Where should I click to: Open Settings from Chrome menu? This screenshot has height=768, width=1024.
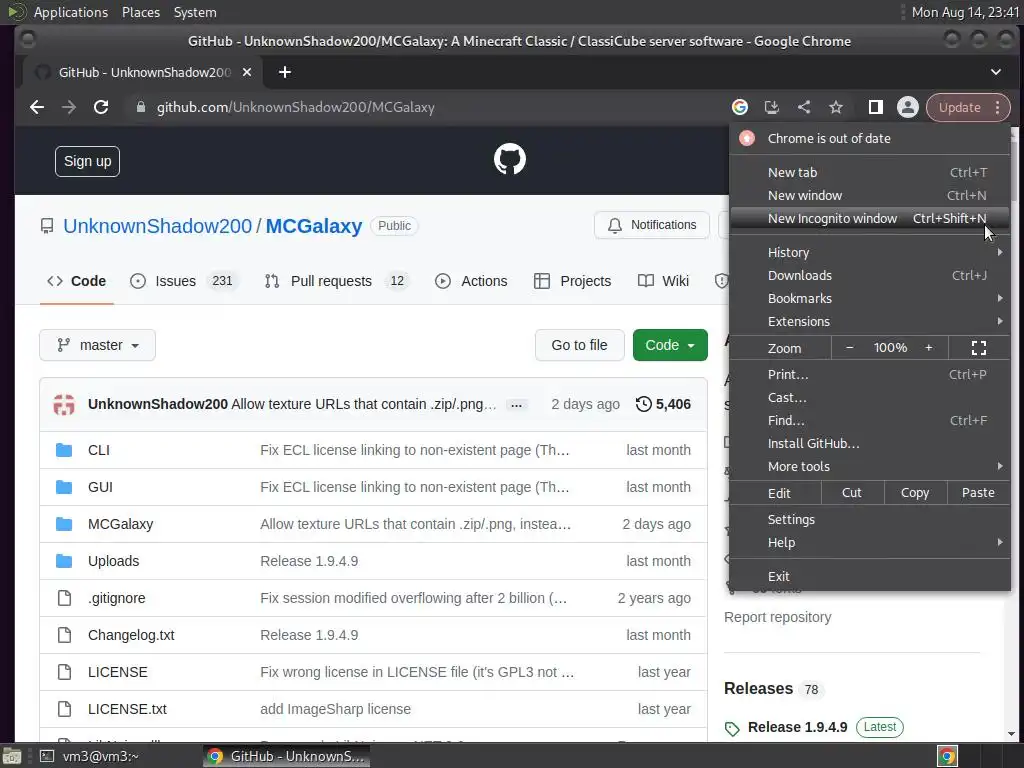[869, 520]
